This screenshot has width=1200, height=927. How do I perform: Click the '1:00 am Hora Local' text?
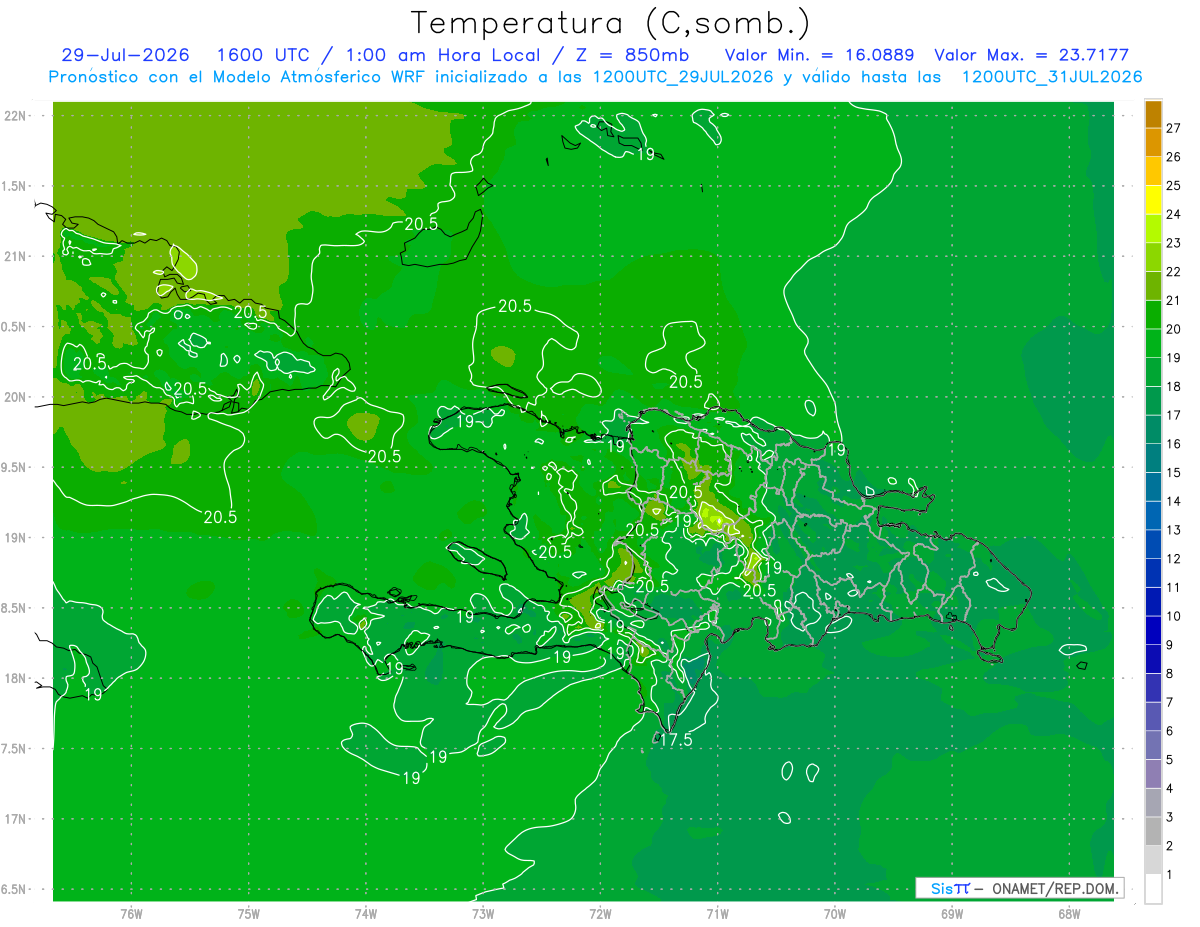click(441, 55)
